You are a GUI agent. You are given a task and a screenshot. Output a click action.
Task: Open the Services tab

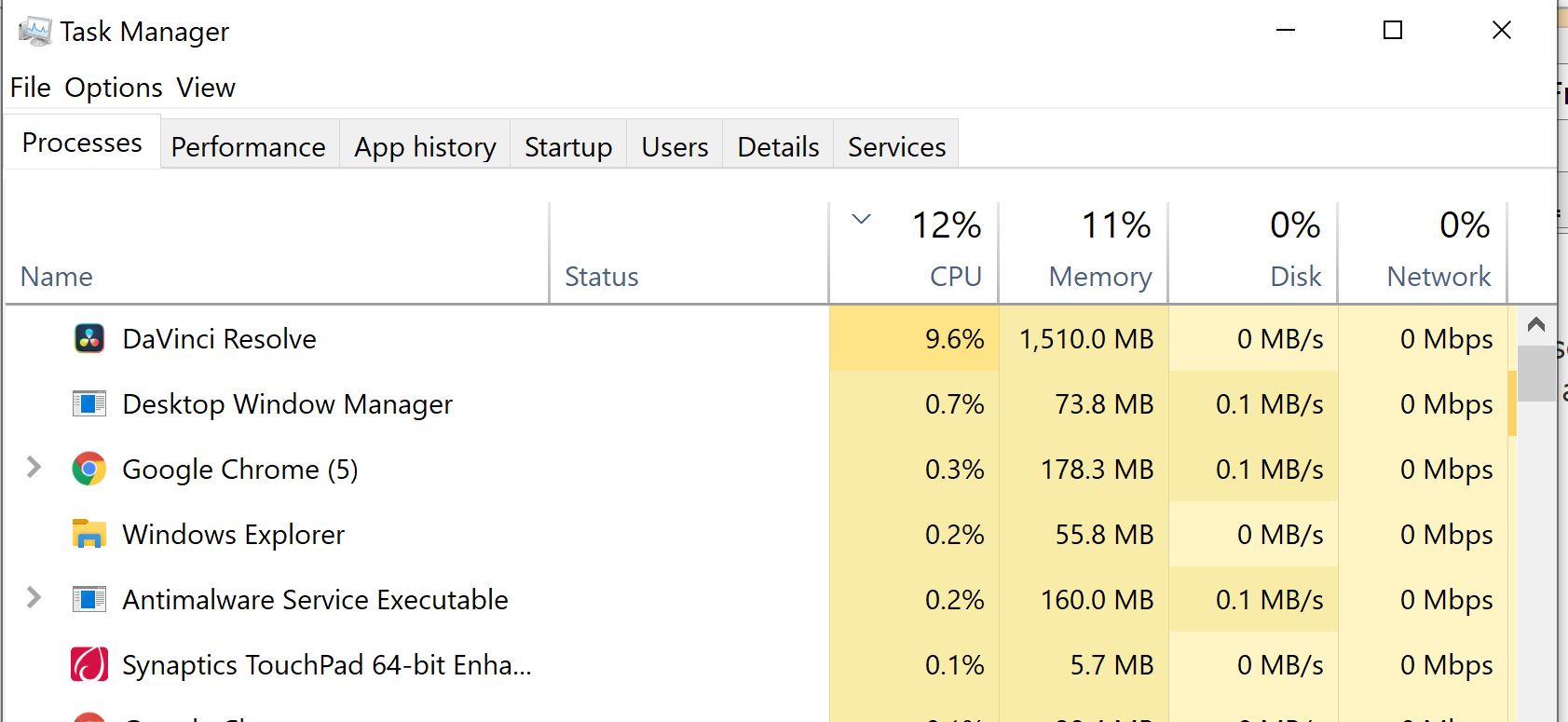(x=896, y=146)
